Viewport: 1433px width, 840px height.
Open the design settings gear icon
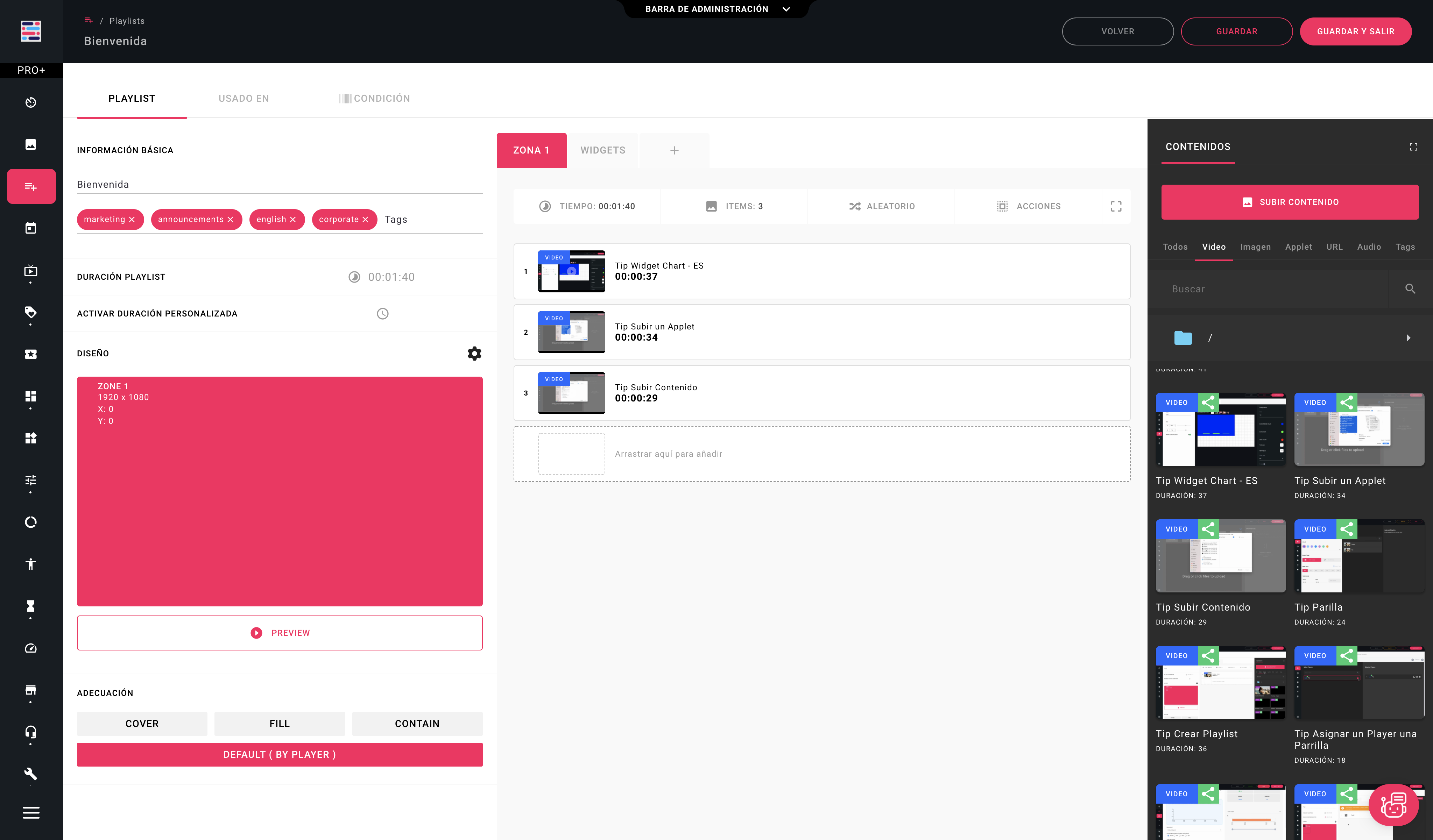[474, 354]
